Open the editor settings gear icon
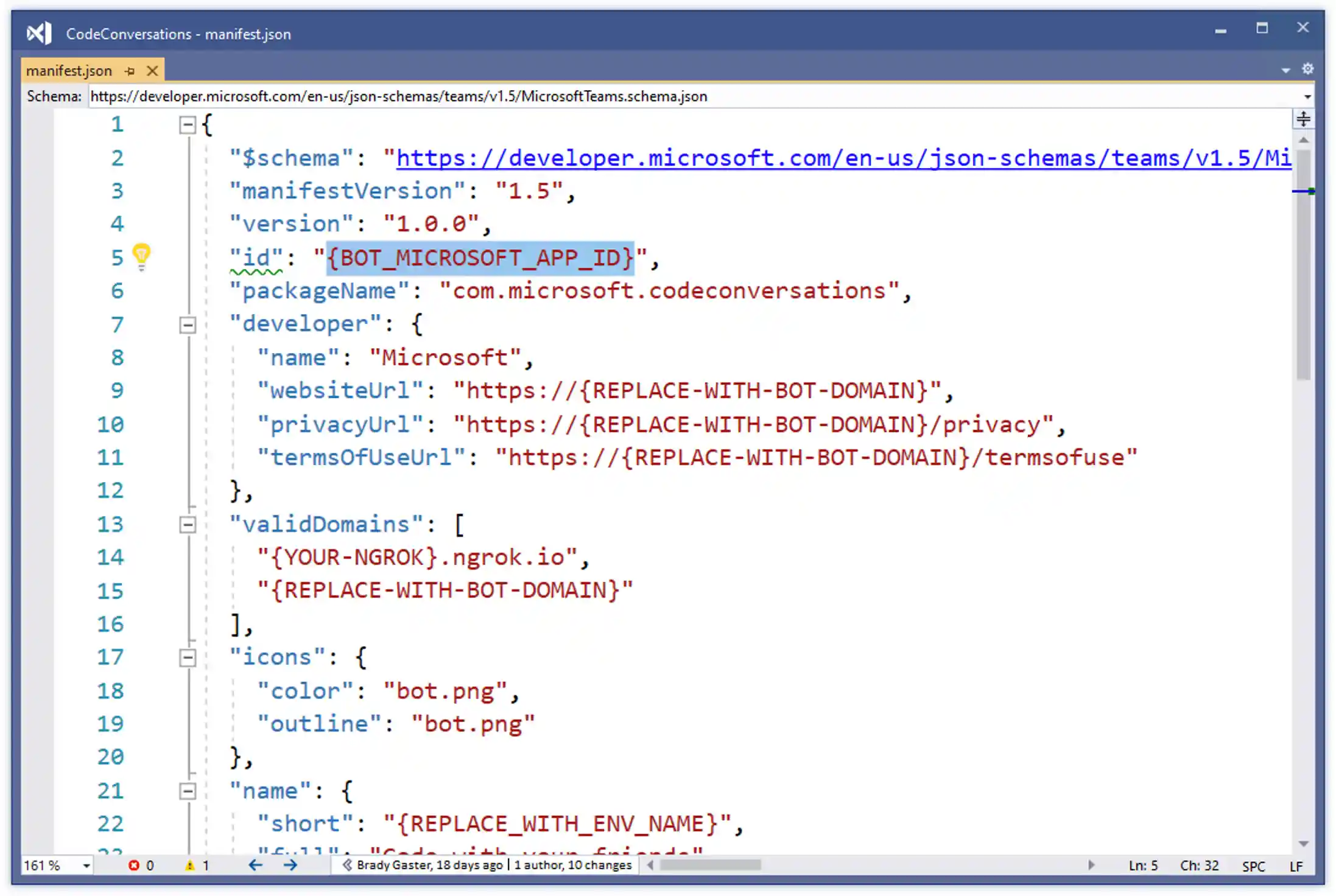 1307,69
